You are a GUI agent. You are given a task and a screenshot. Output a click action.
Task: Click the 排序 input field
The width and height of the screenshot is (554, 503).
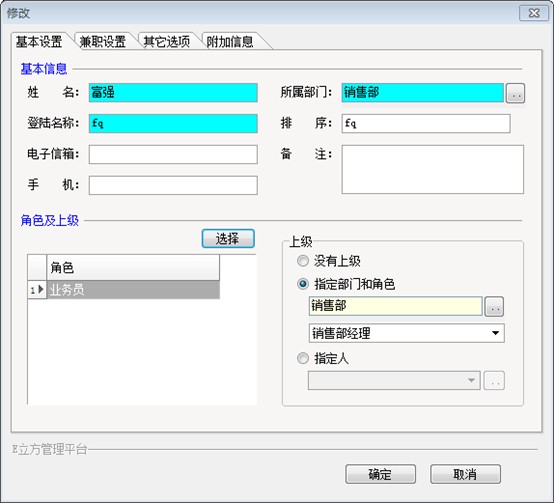[x=426, y=124]
